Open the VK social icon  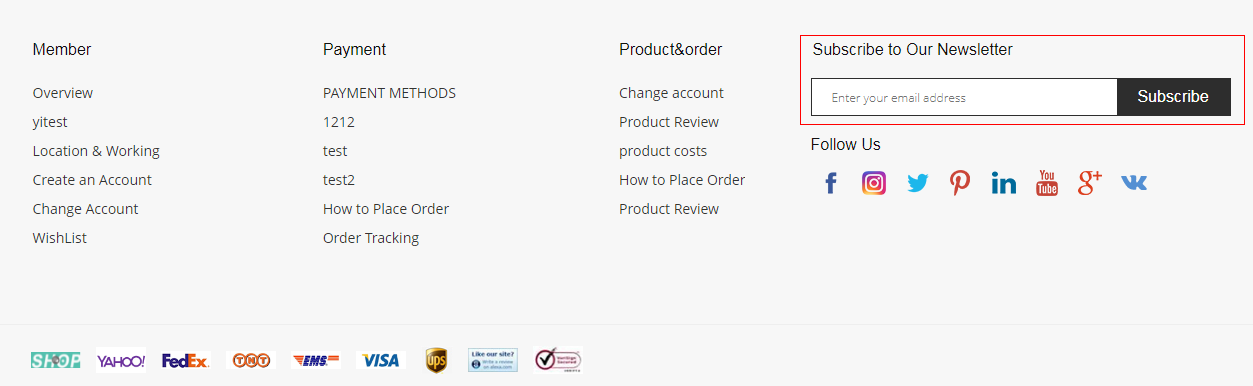(x=1134, y=183)
